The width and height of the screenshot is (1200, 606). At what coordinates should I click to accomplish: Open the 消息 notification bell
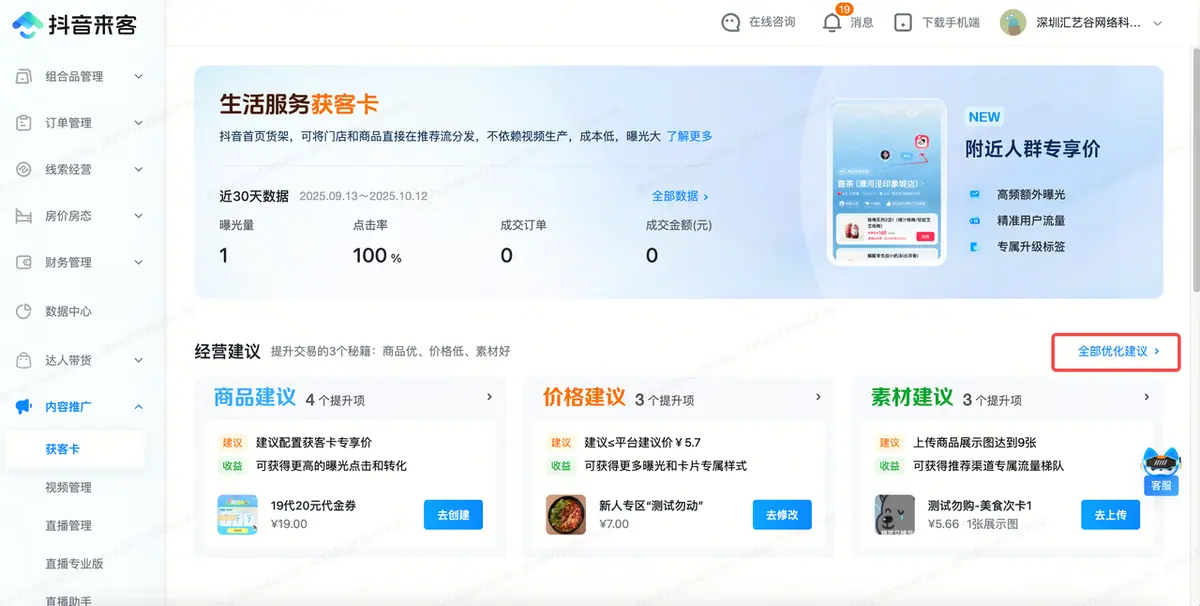coord(832,23)
